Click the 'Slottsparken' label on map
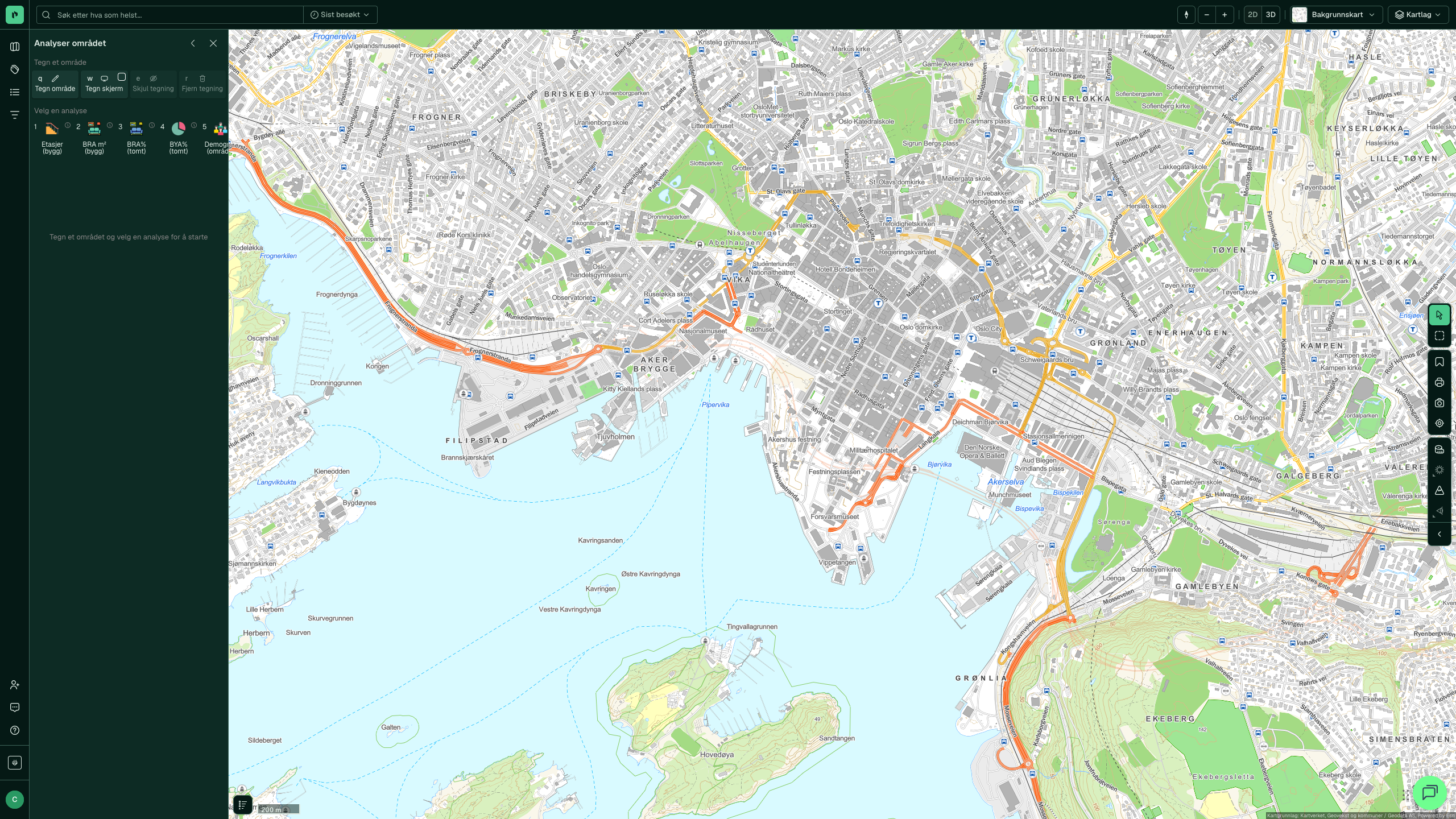Viewport: 1456px width, 819px height. point(706,163)
